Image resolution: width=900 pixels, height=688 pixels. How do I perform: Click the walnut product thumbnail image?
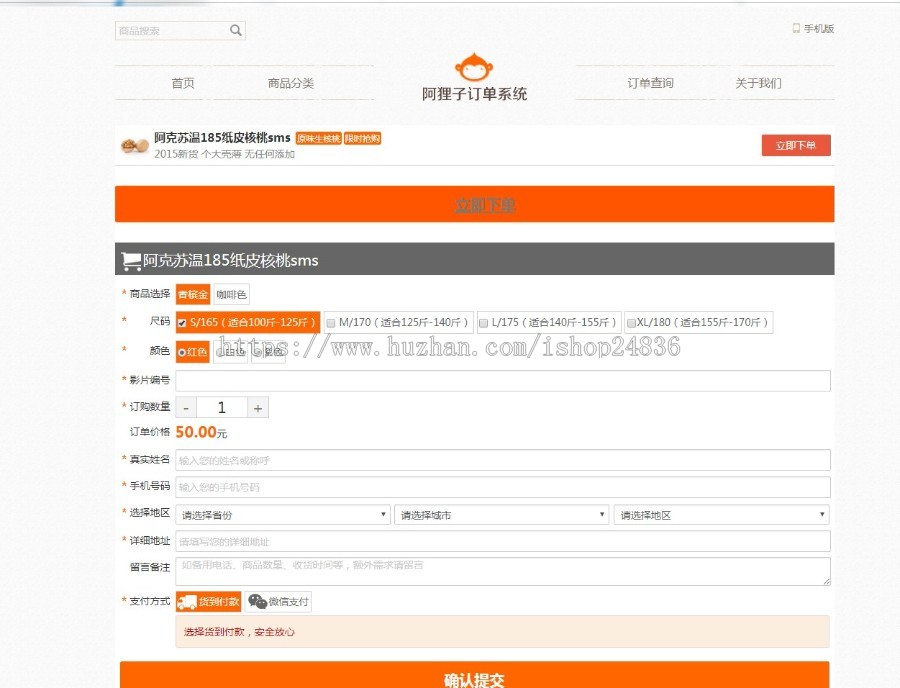point(135,147)
